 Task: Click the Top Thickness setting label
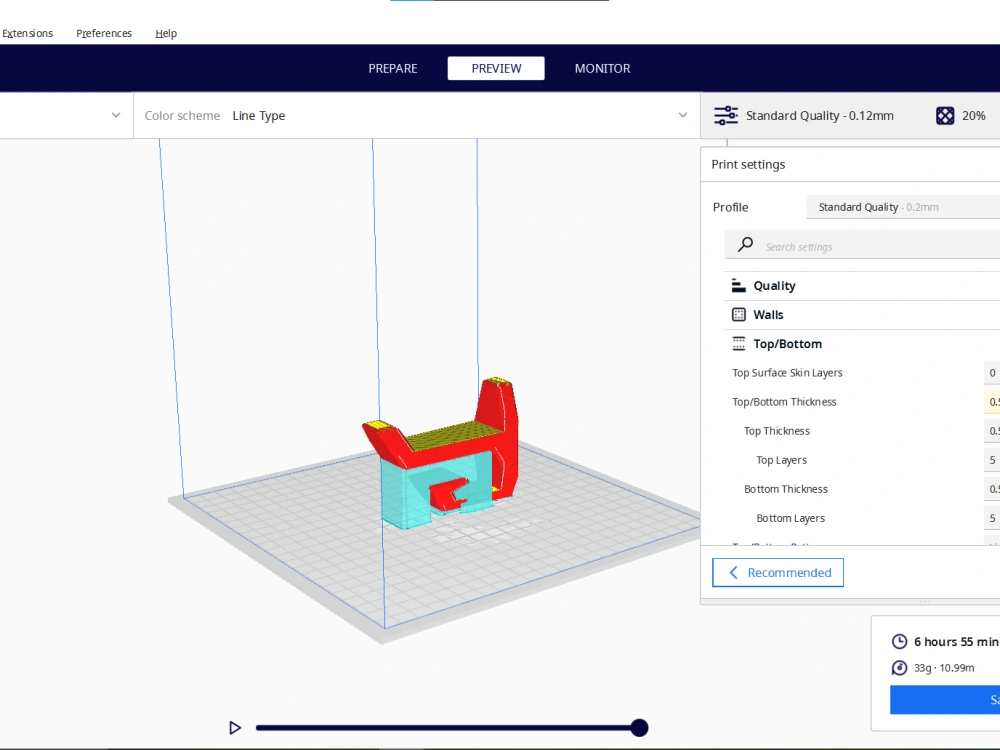coord(776,431)
